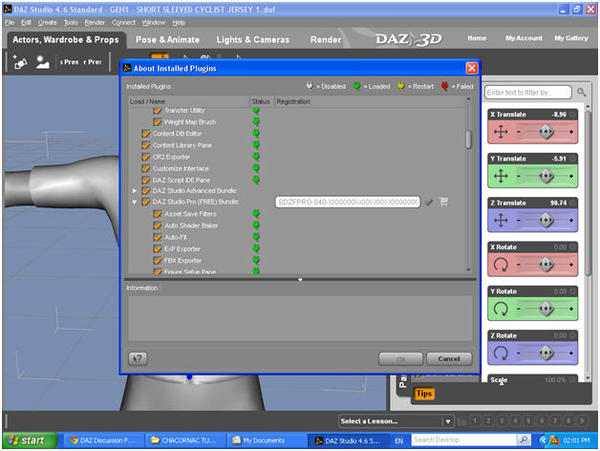Click the Y Rotate circular arrow icon
Image resolution: width=600 pixels, height=451 pixels.
(x=501, y=308)
